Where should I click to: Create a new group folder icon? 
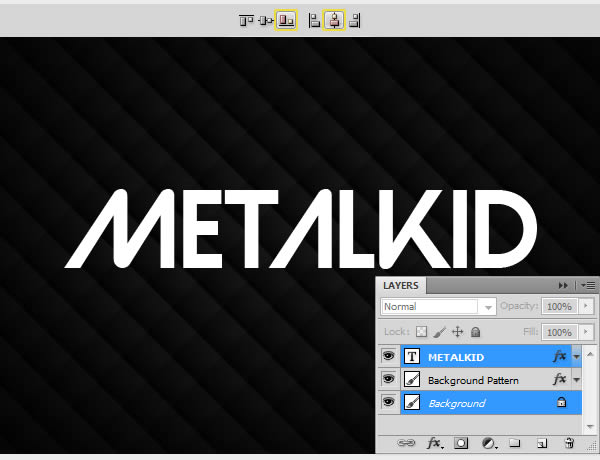pyautogui.click(x=515, y=443)
